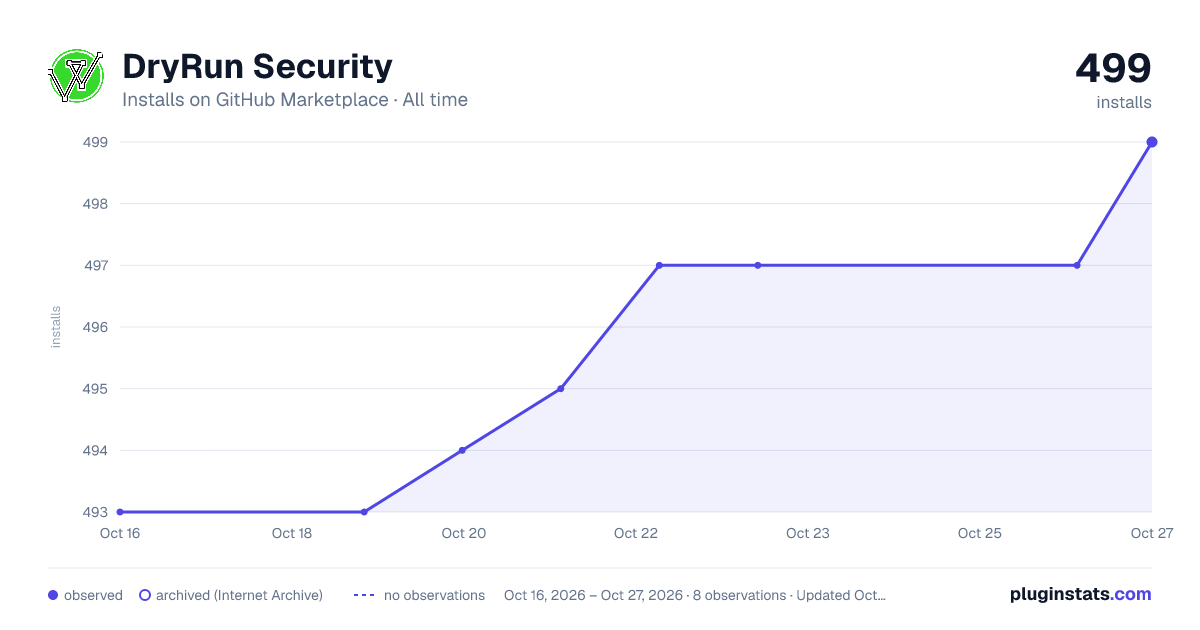Select the 497 data point just before Oct 27
This screenshot has width=1200, height=630.
point(1077,265)
